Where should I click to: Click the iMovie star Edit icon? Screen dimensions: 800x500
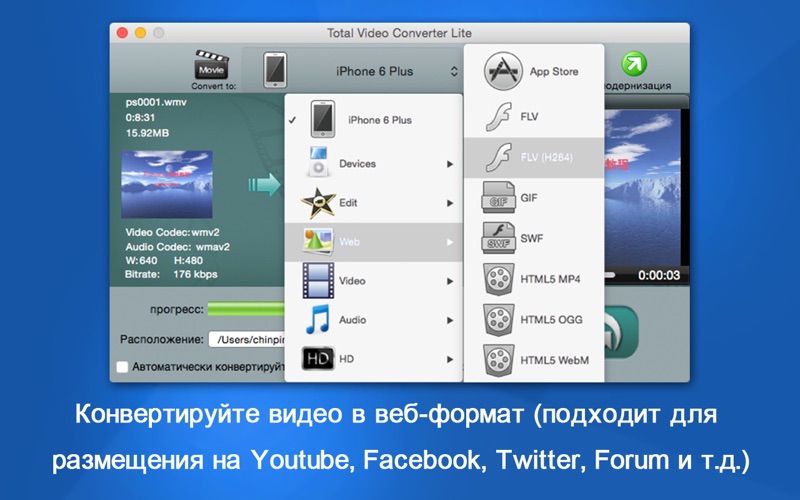point(318,203)
